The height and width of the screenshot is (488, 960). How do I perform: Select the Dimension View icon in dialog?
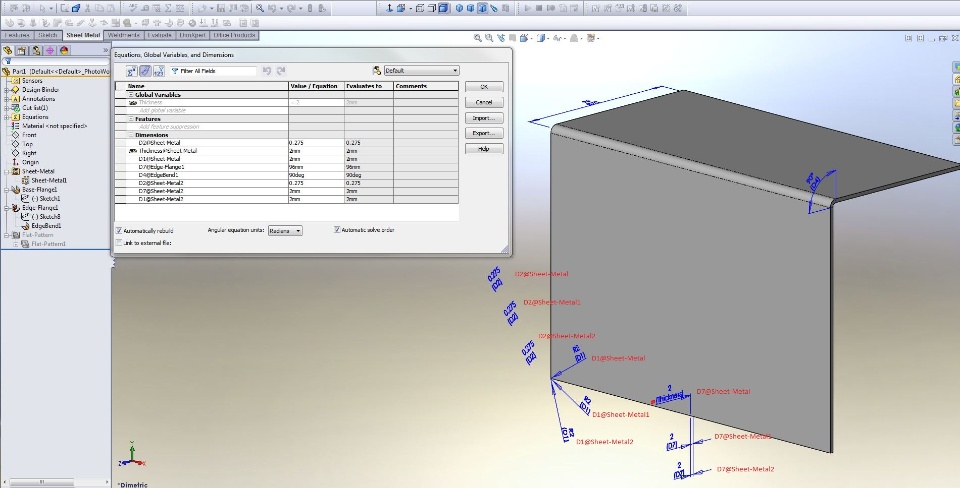click(145, 71)
